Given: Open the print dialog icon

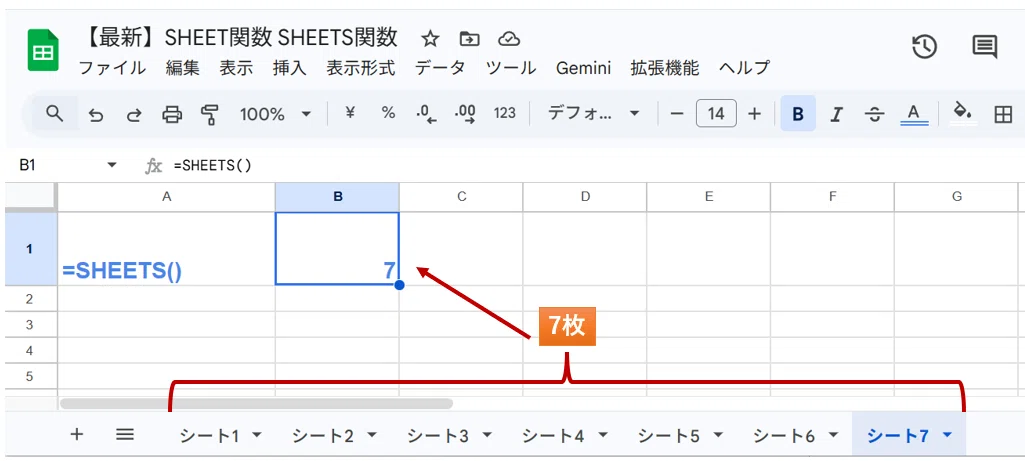Looking at the screenshot, I should point(171,115).
